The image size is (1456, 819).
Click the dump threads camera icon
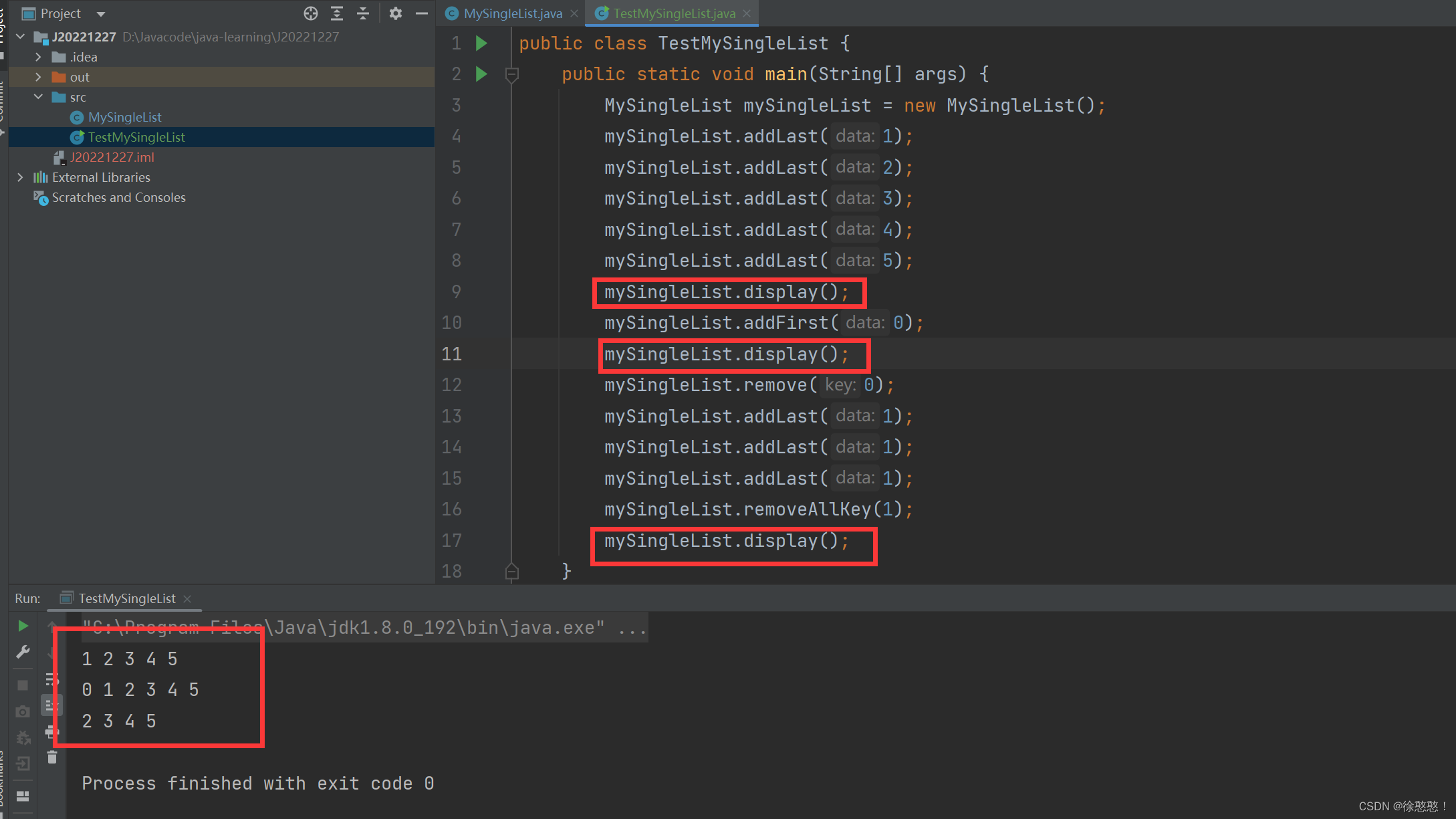(x=23, y=711)
